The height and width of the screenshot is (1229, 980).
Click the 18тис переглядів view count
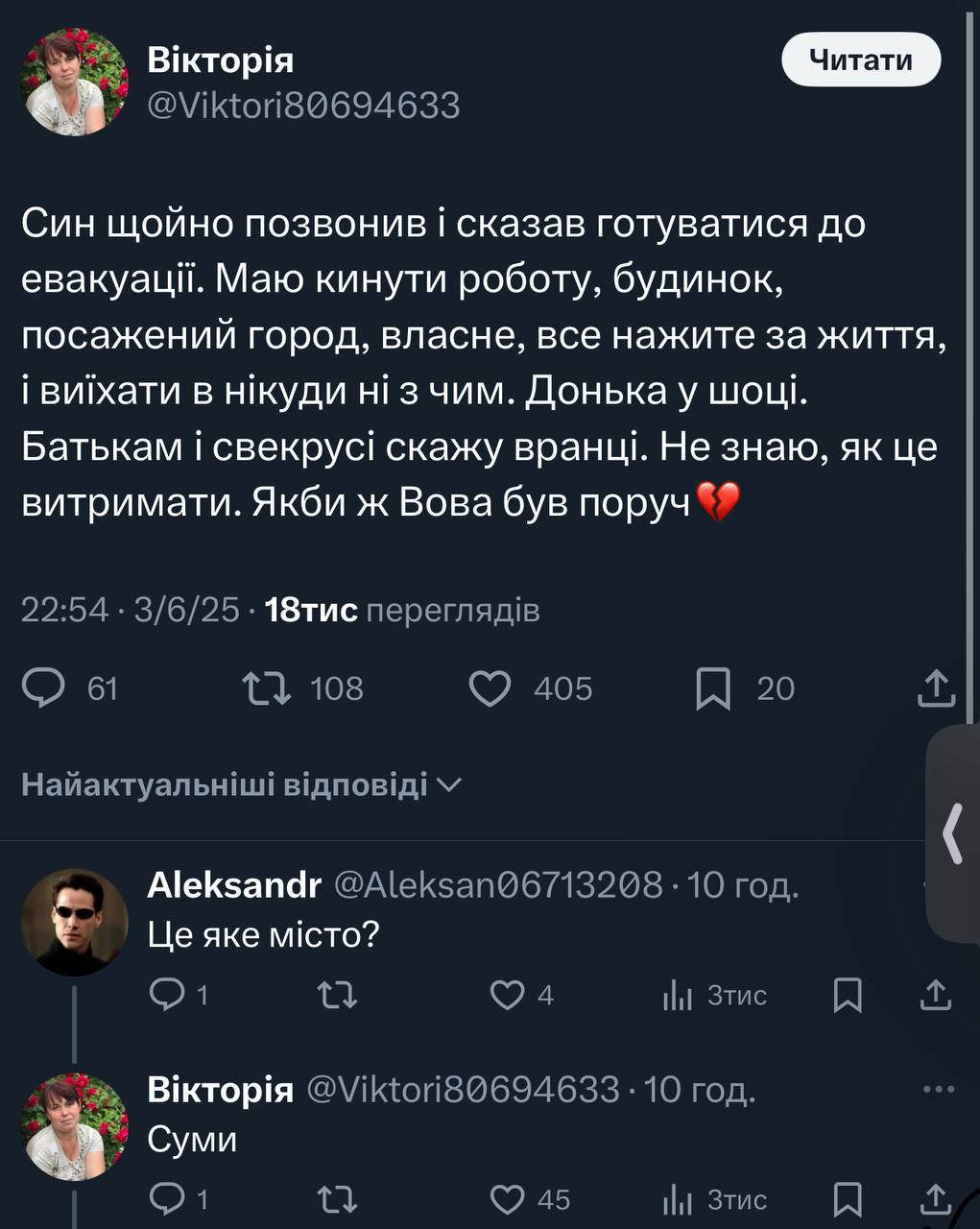401,610
